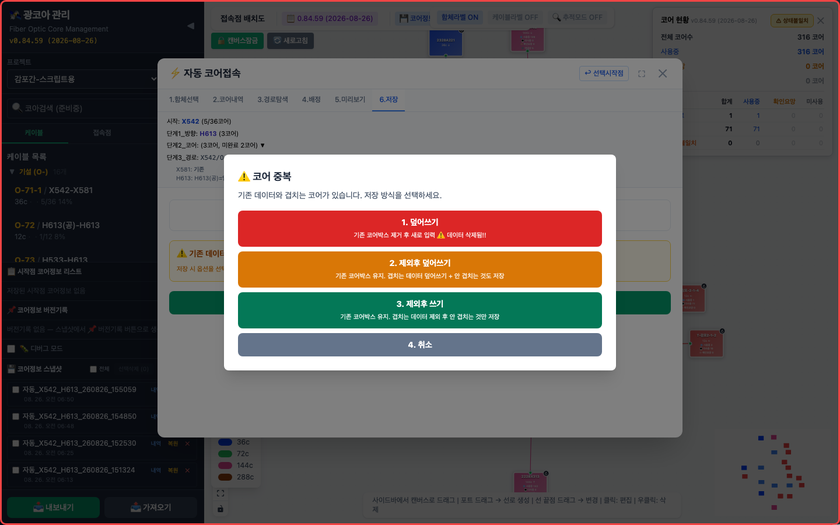Viewport: 840px width, 525px height.
Task: Select the 6.저장 step tab
Action: 388,99
